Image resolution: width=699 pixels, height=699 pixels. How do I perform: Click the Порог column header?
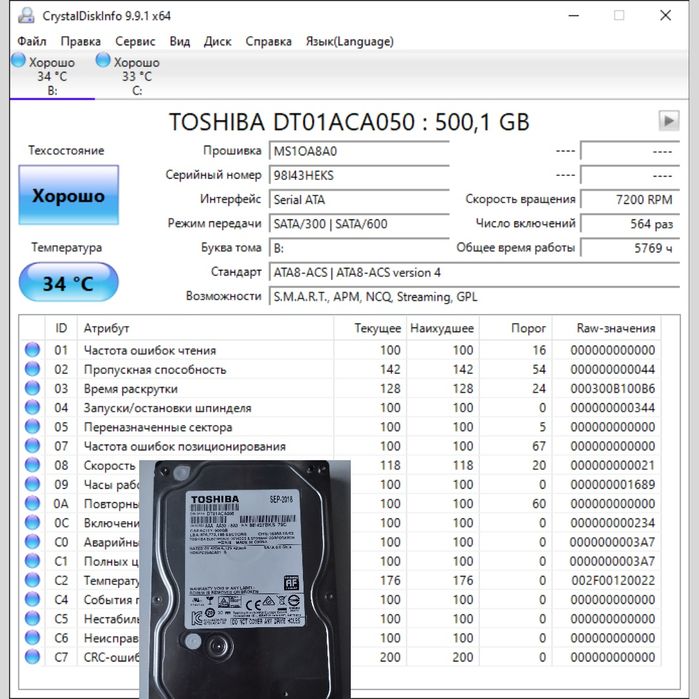[x=516, y=328]
